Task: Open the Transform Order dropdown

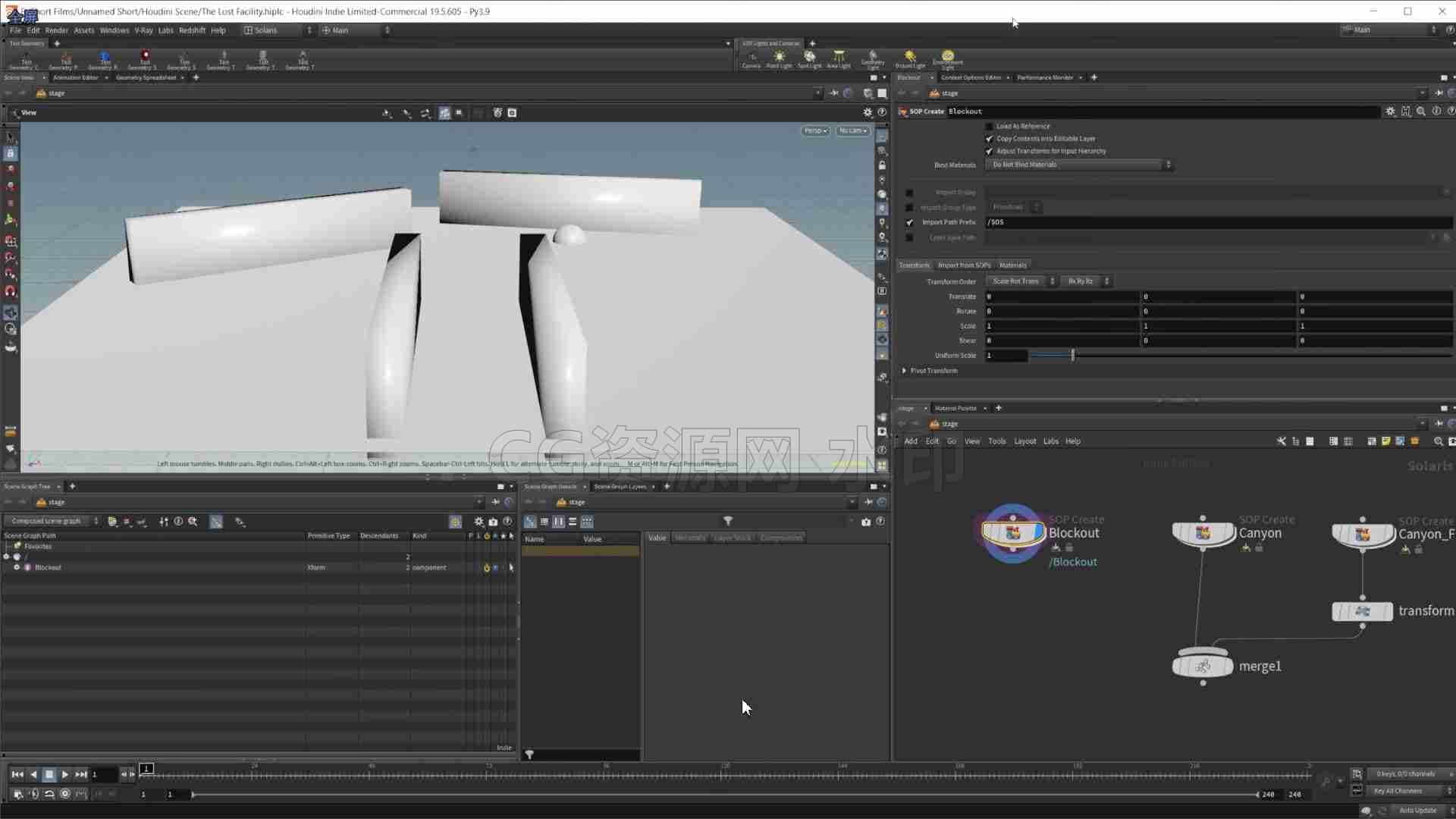Action: coord(1021,281)
